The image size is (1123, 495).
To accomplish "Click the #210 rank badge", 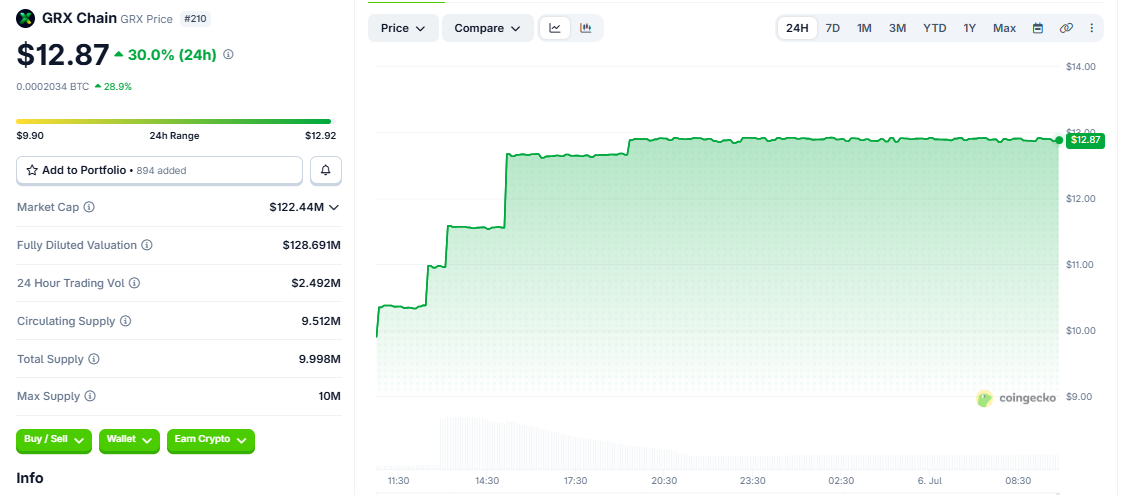I will [x=195, y=19].
